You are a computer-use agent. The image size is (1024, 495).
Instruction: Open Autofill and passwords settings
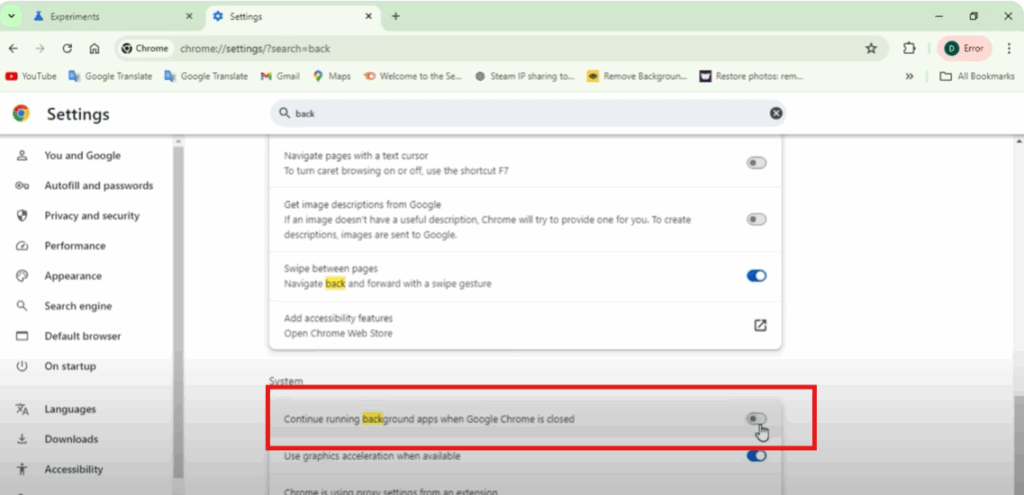point(85,185)
